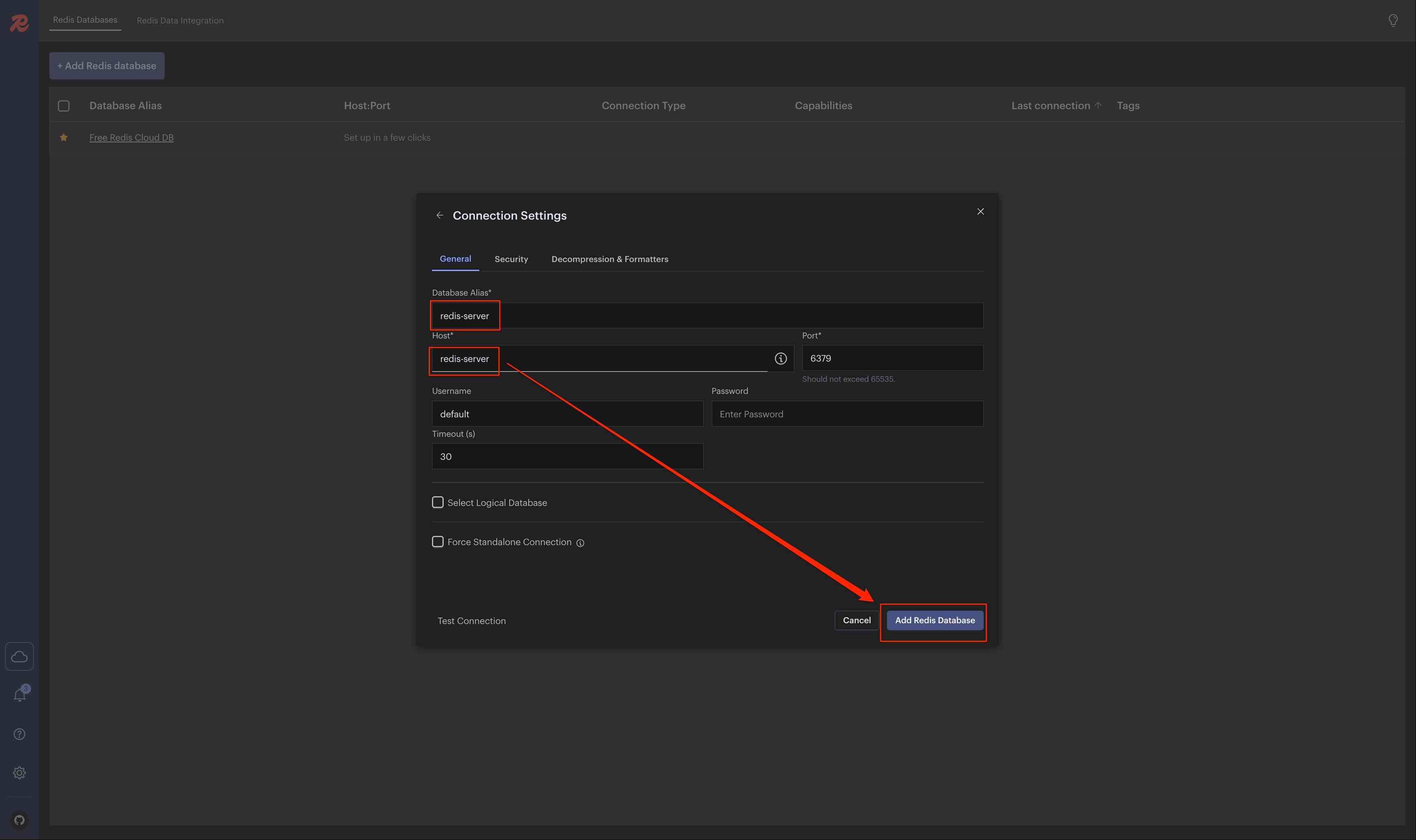Click the Redis logo icon in sidebar
This screenshot has height=840, width=1416.
19,23
